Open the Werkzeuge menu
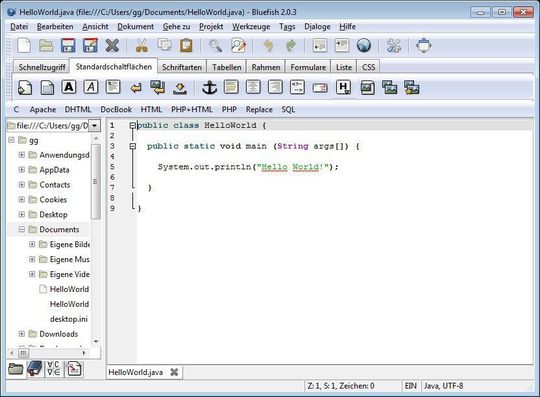 tap(251, 27)
